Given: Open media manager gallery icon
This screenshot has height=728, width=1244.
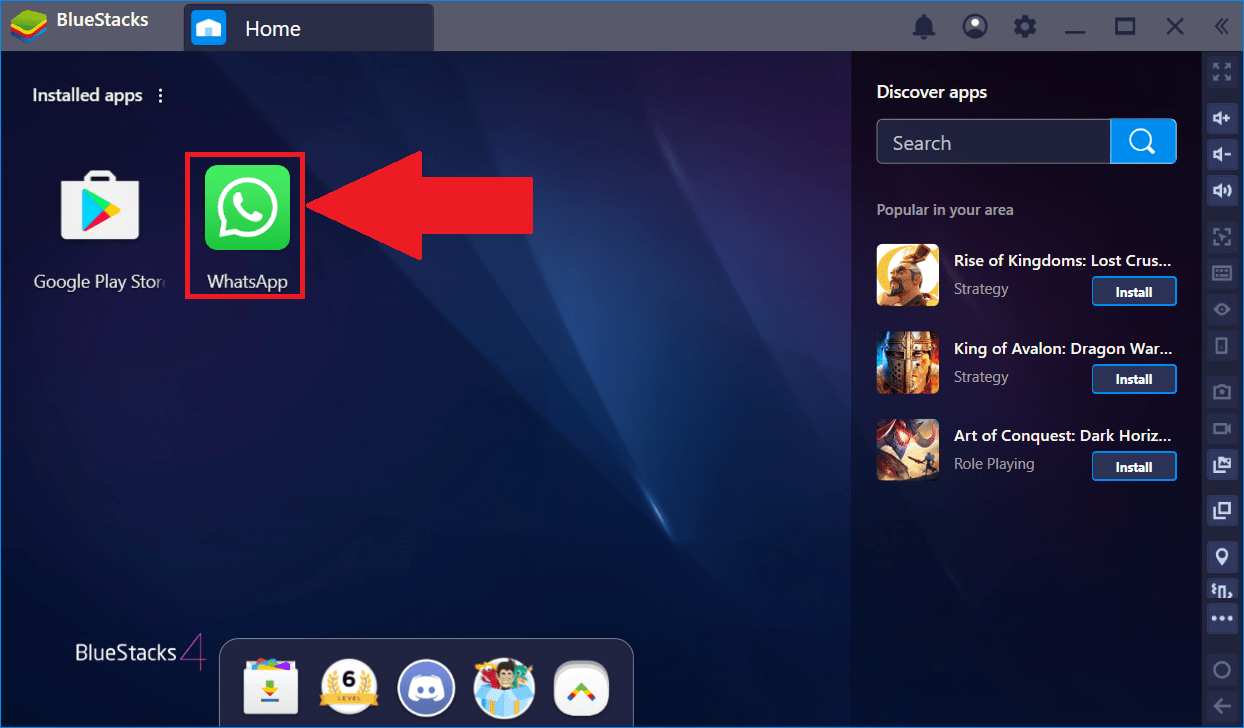Looking at the screenshot, I should pos(1221,464).
